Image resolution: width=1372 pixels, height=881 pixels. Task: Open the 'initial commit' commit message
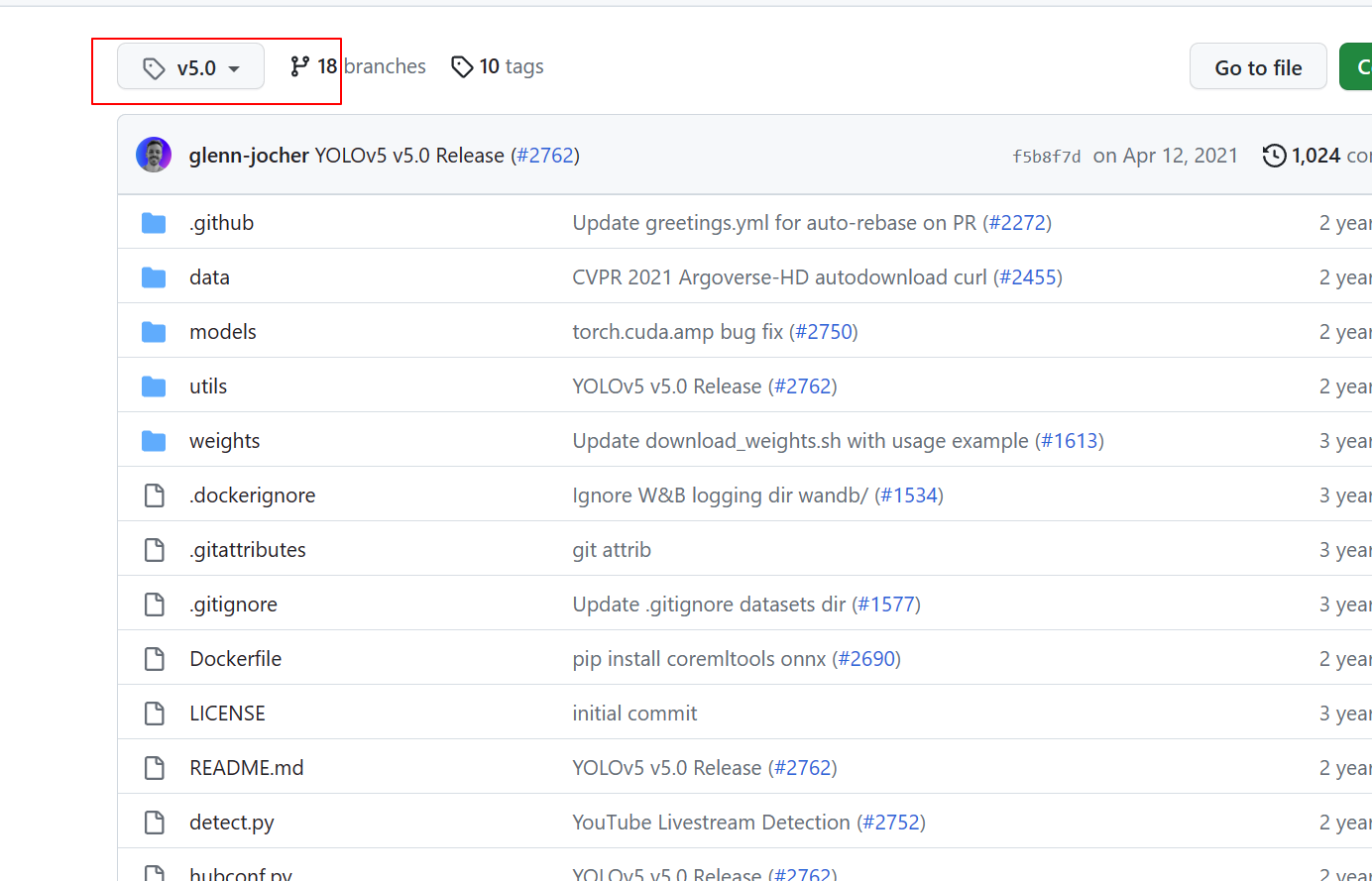point(634,714)
